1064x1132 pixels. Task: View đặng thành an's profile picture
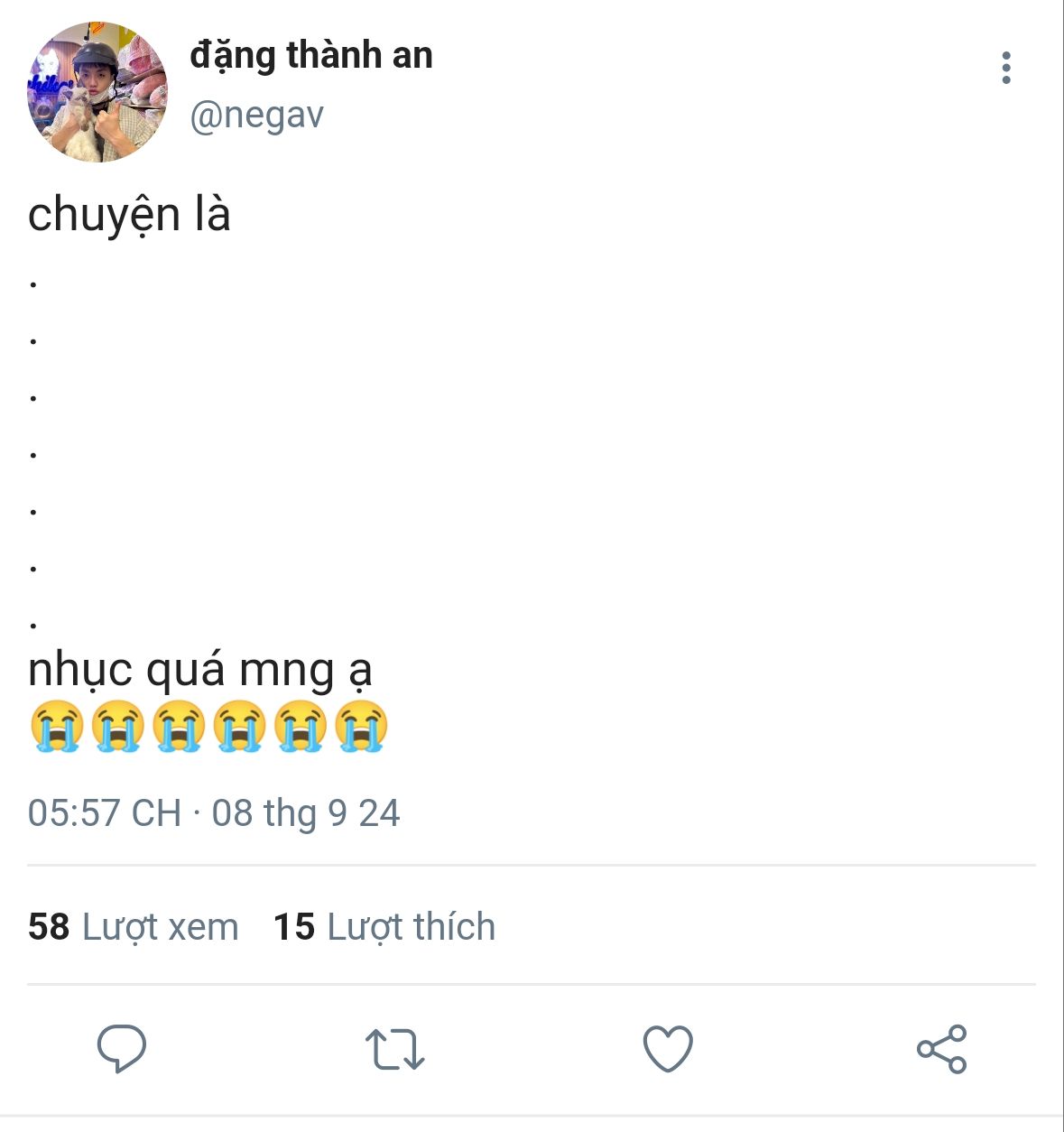(97, 92)
